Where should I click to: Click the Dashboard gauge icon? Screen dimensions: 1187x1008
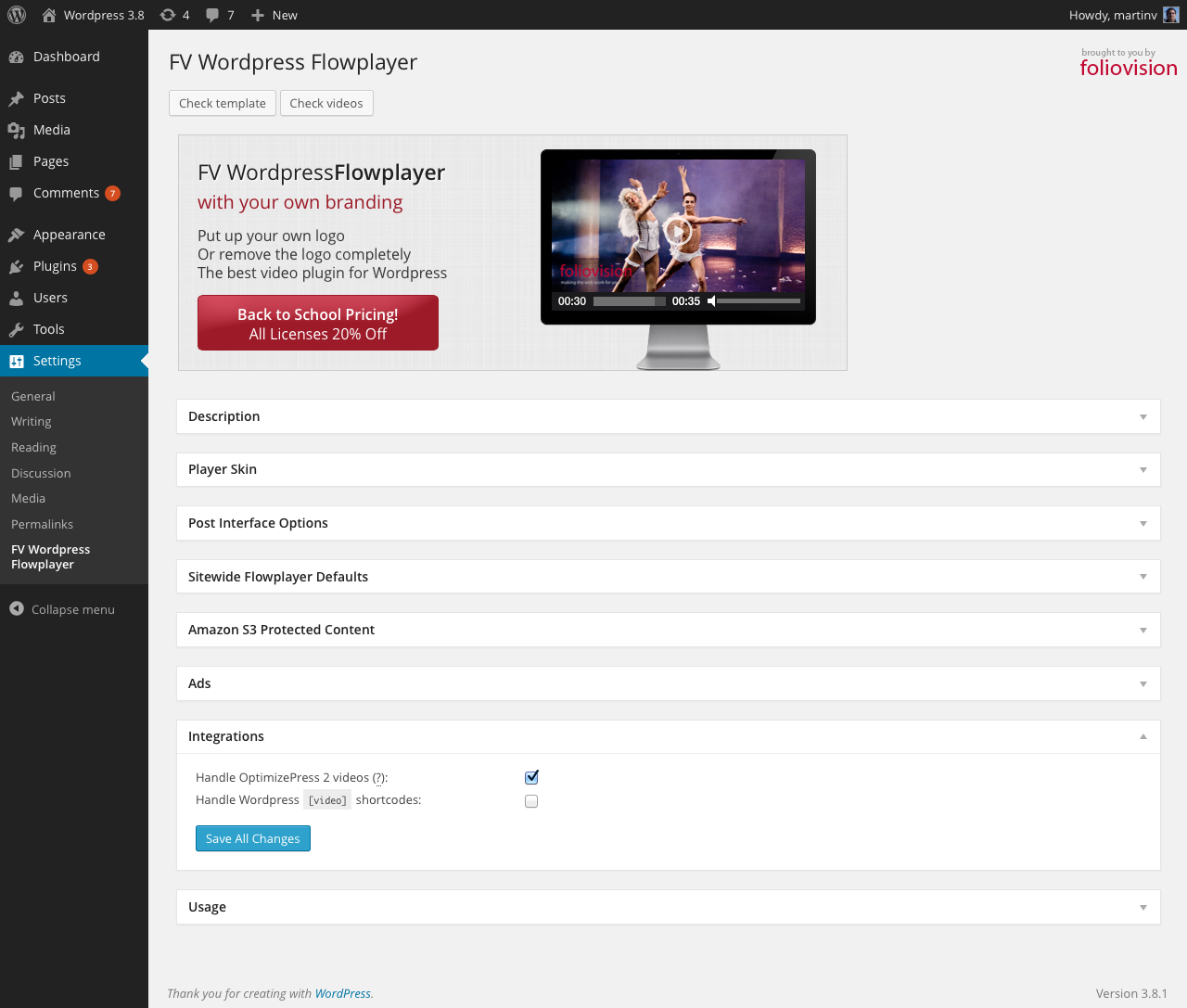[x=17, y=57]
